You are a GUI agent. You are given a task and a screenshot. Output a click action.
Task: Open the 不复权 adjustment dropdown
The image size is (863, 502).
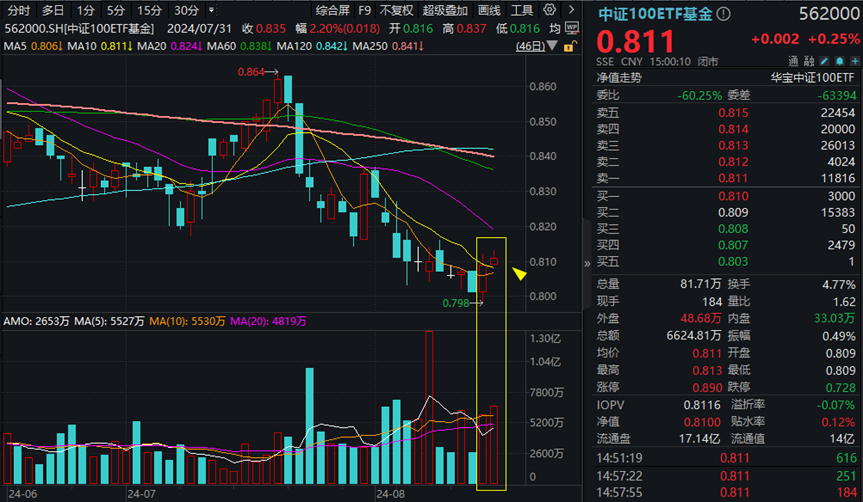coord(396,10)
